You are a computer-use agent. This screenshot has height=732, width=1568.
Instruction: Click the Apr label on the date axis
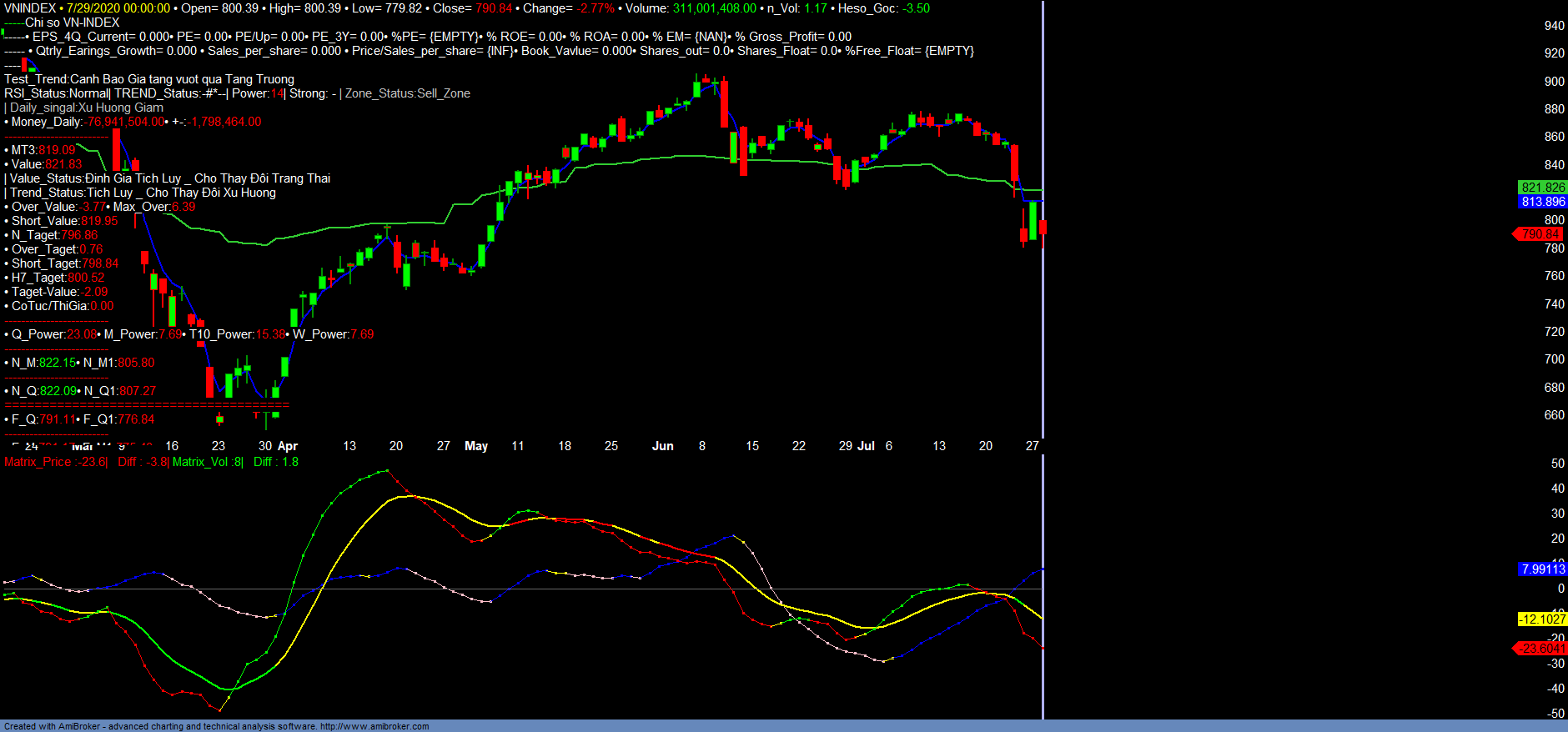pos(287,446)
